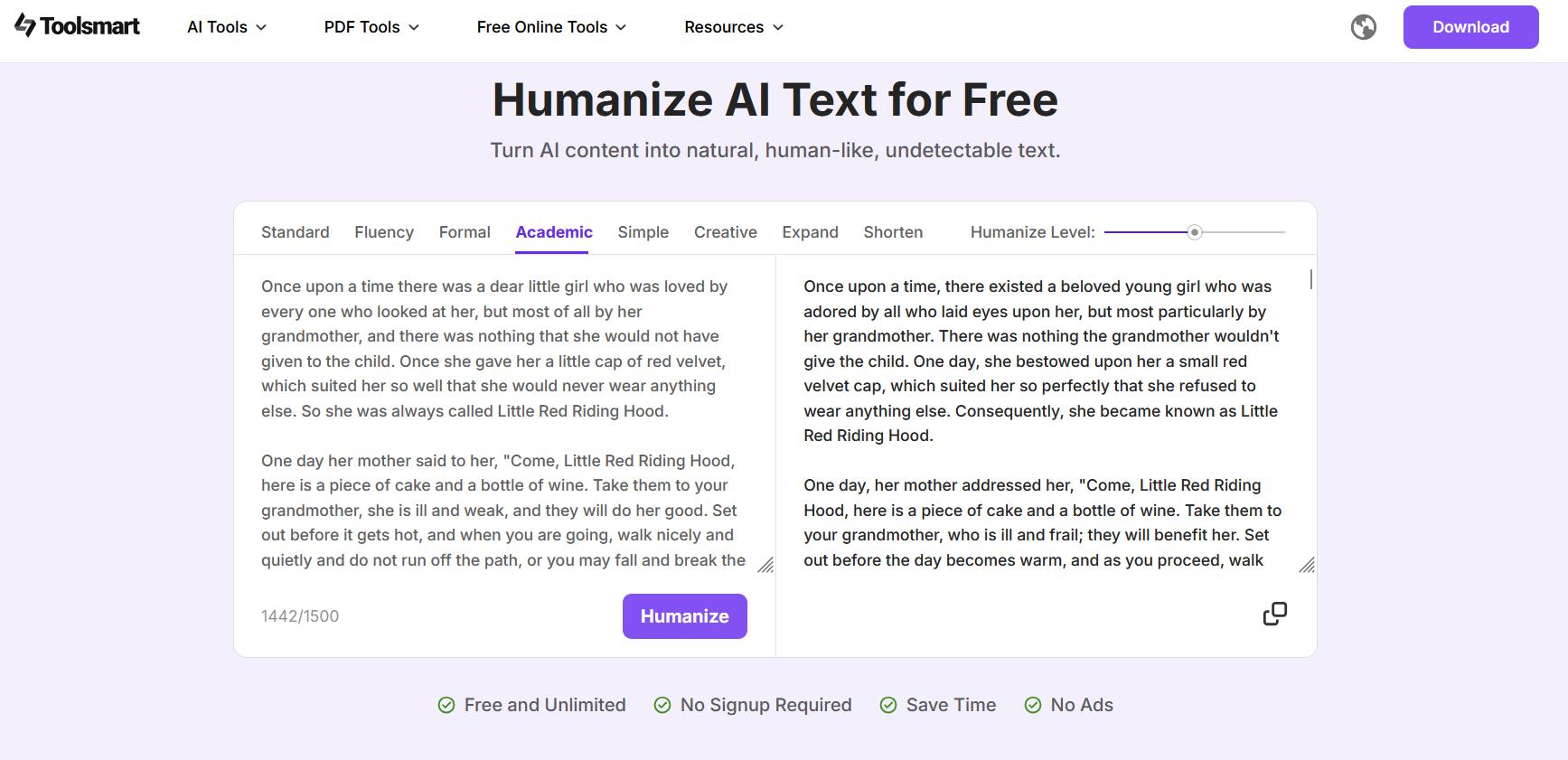Expand the AI Tools dropdown menu

(x=227, y=27)
